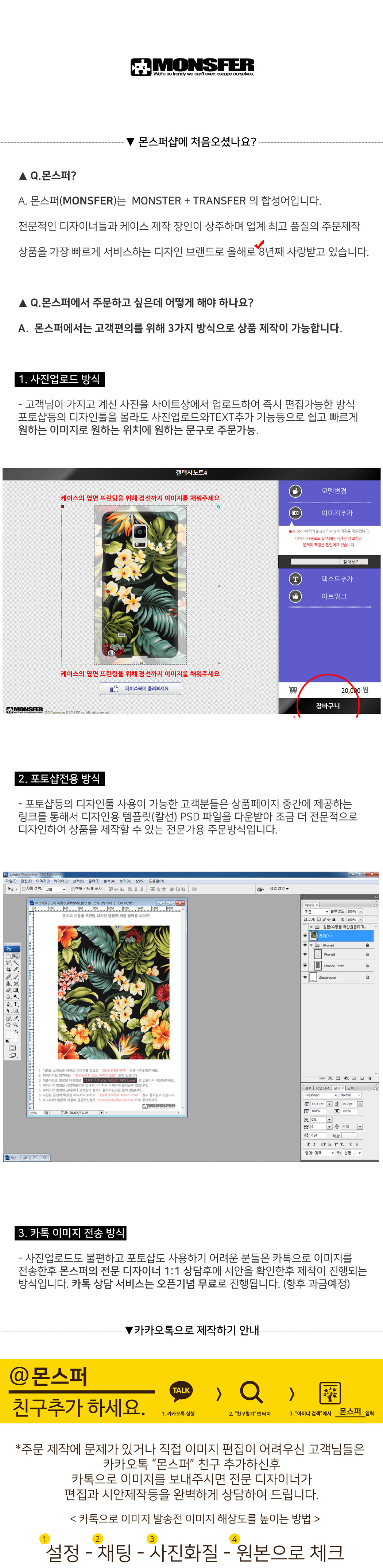Toggle visibility of 레이어 1 layer
Image resolution: width=383 pixels, height=1568 pixels.
pyautogui.click(x=305, y=936)
